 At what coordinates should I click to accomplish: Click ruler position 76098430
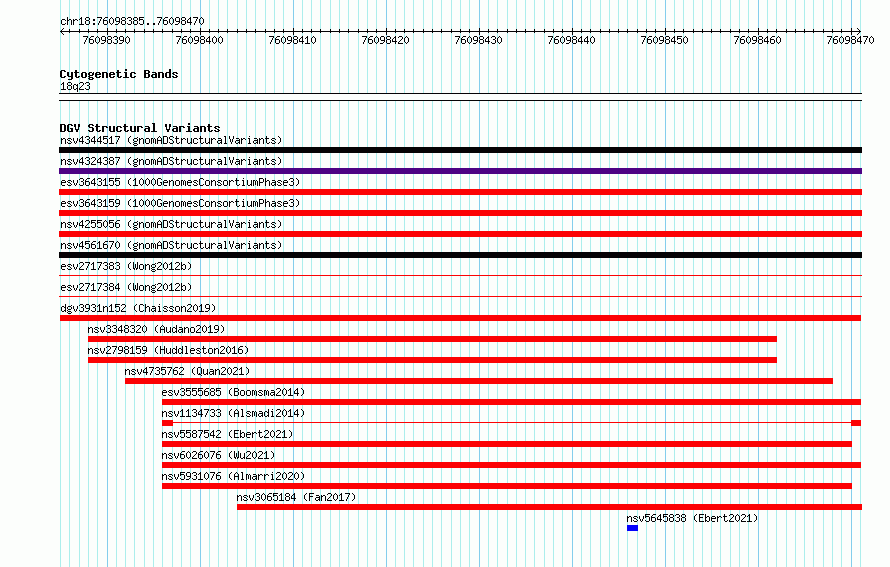pyautogui.click(x=478, y=40)
